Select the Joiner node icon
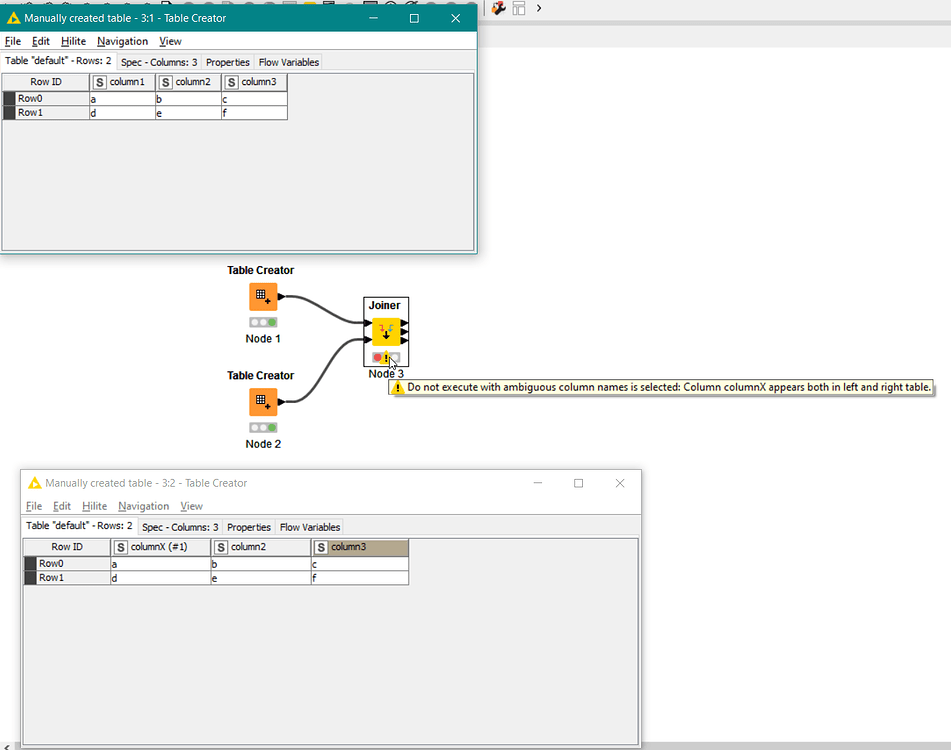Screen dimensions: 951x750 tap(386, 332)
